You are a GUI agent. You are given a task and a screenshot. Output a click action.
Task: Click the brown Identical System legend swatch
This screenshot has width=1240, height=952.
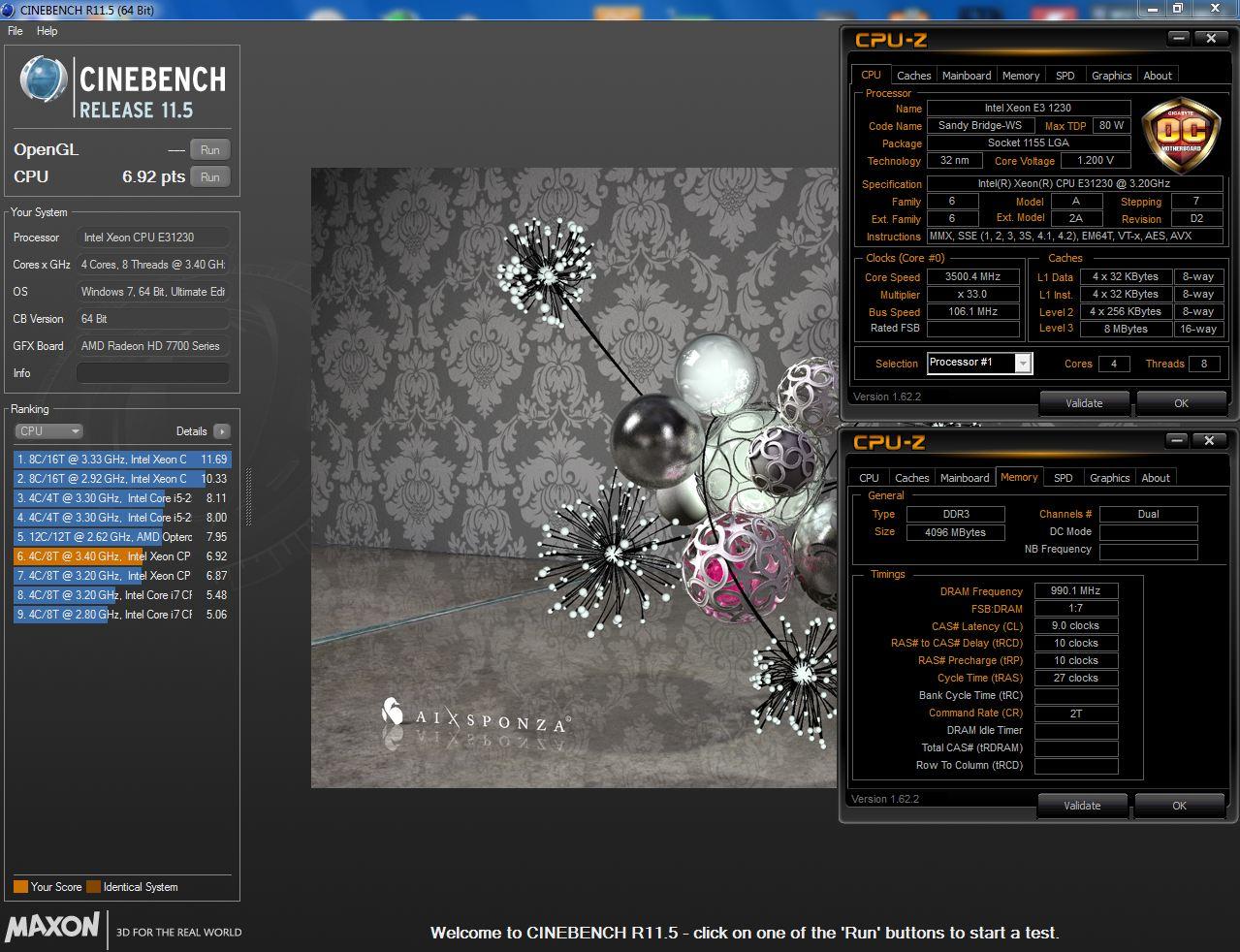click(x=93, y=887)
